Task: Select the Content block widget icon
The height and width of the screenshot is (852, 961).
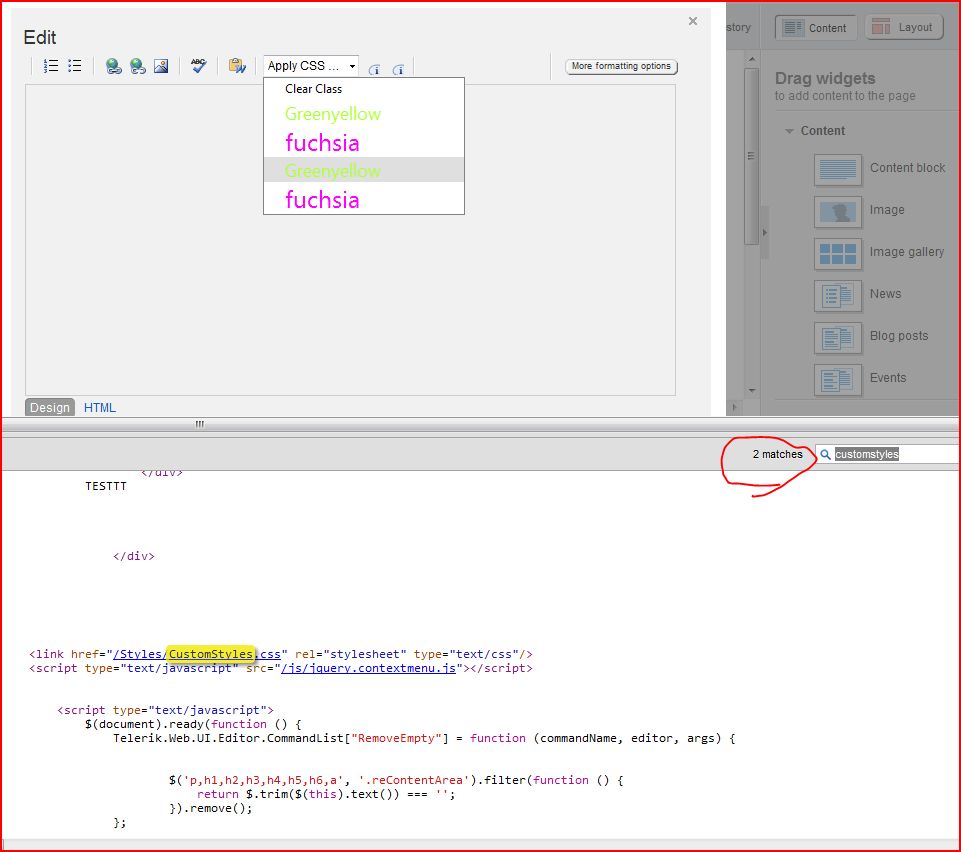Action: [x=838, y=170]
